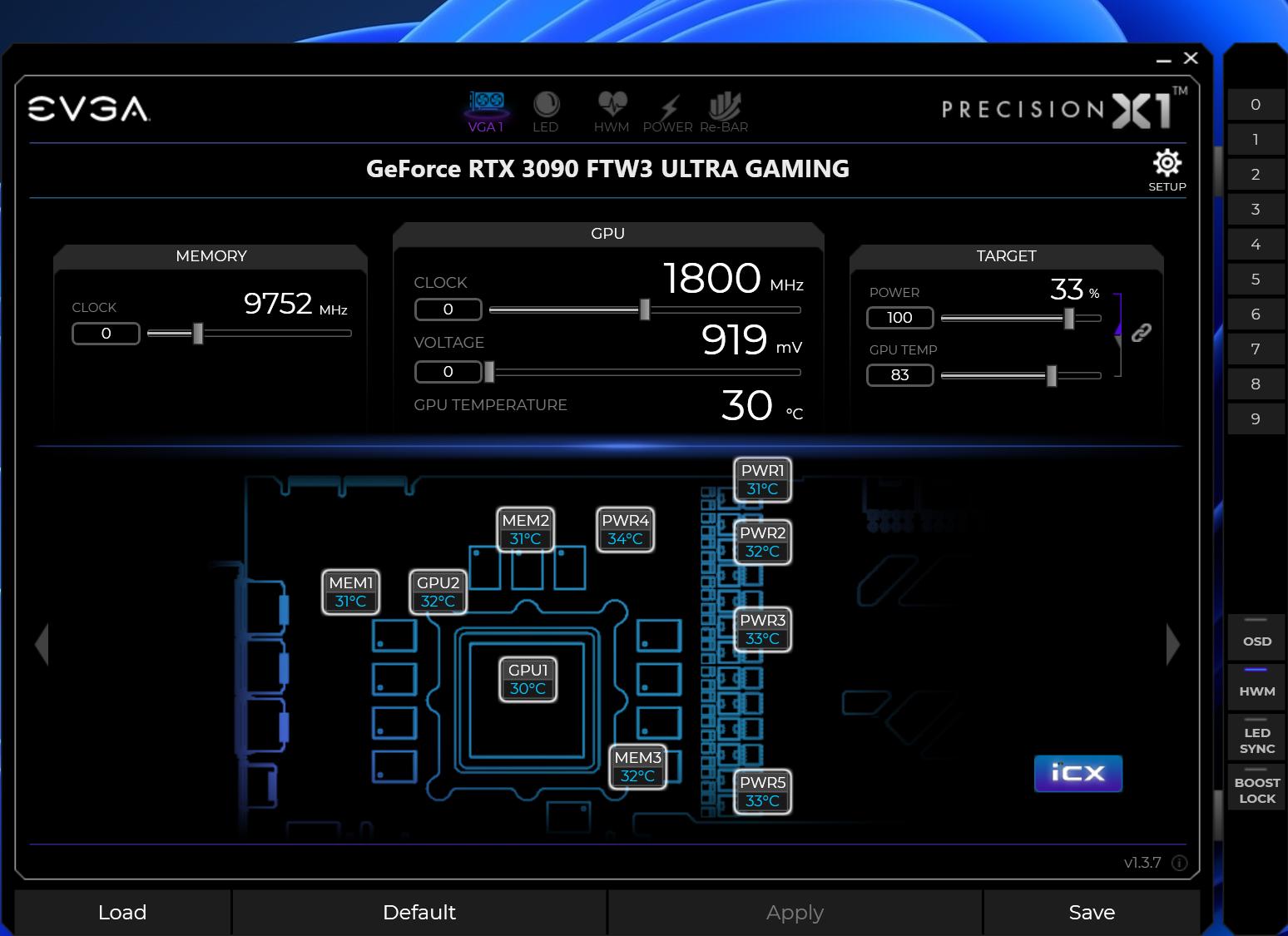Open the POWER lightning icon
This screenshot has height=936, width=1288.
[x=668, y=111]
